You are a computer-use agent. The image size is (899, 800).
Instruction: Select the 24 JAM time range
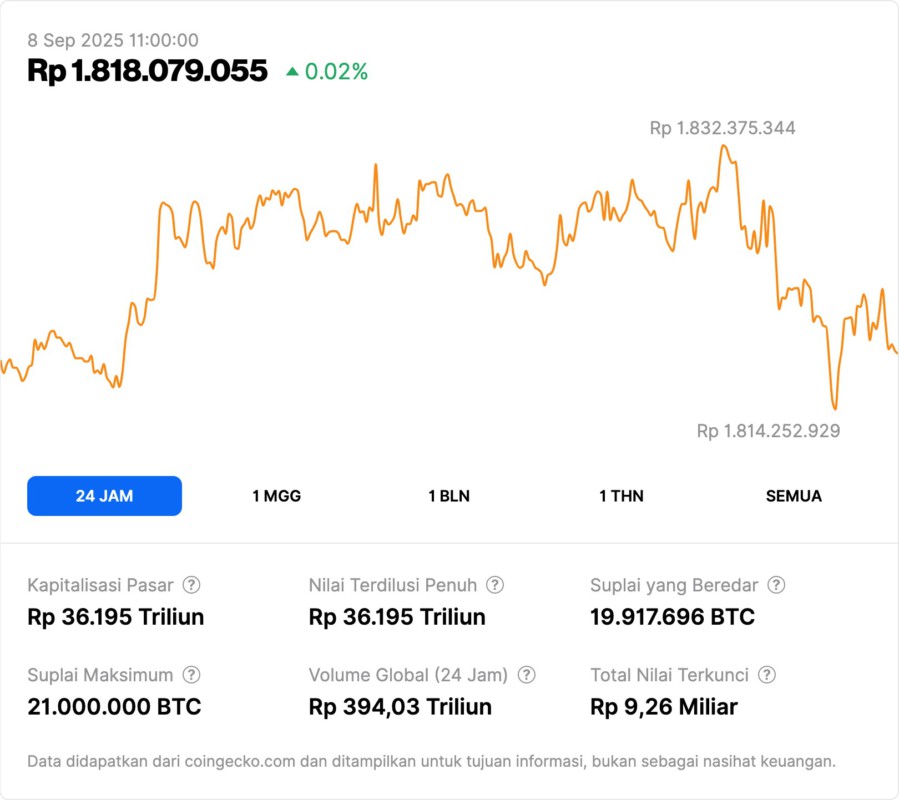(x=104, y=496)
